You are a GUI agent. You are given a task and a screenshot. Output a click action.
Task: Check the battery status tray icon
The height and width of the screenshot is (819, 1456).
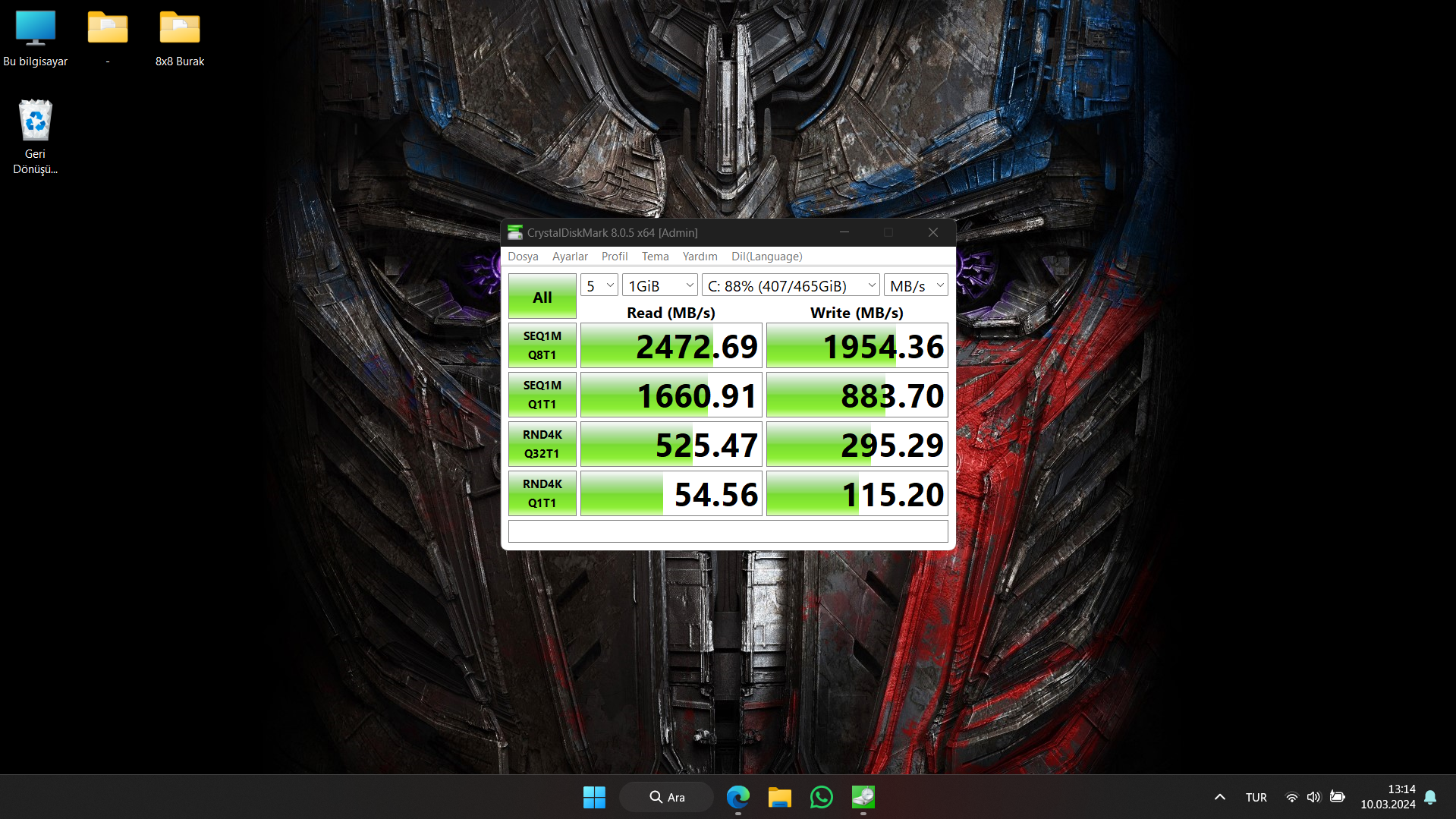pos(1337,797)
